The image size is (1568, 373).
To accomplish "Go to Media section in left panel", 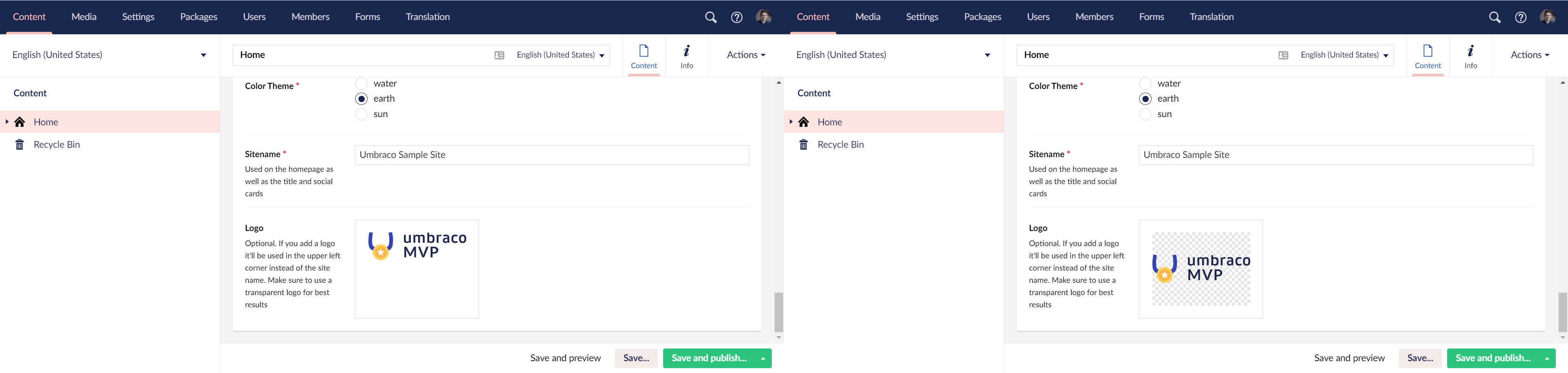I will coord(84,17).
